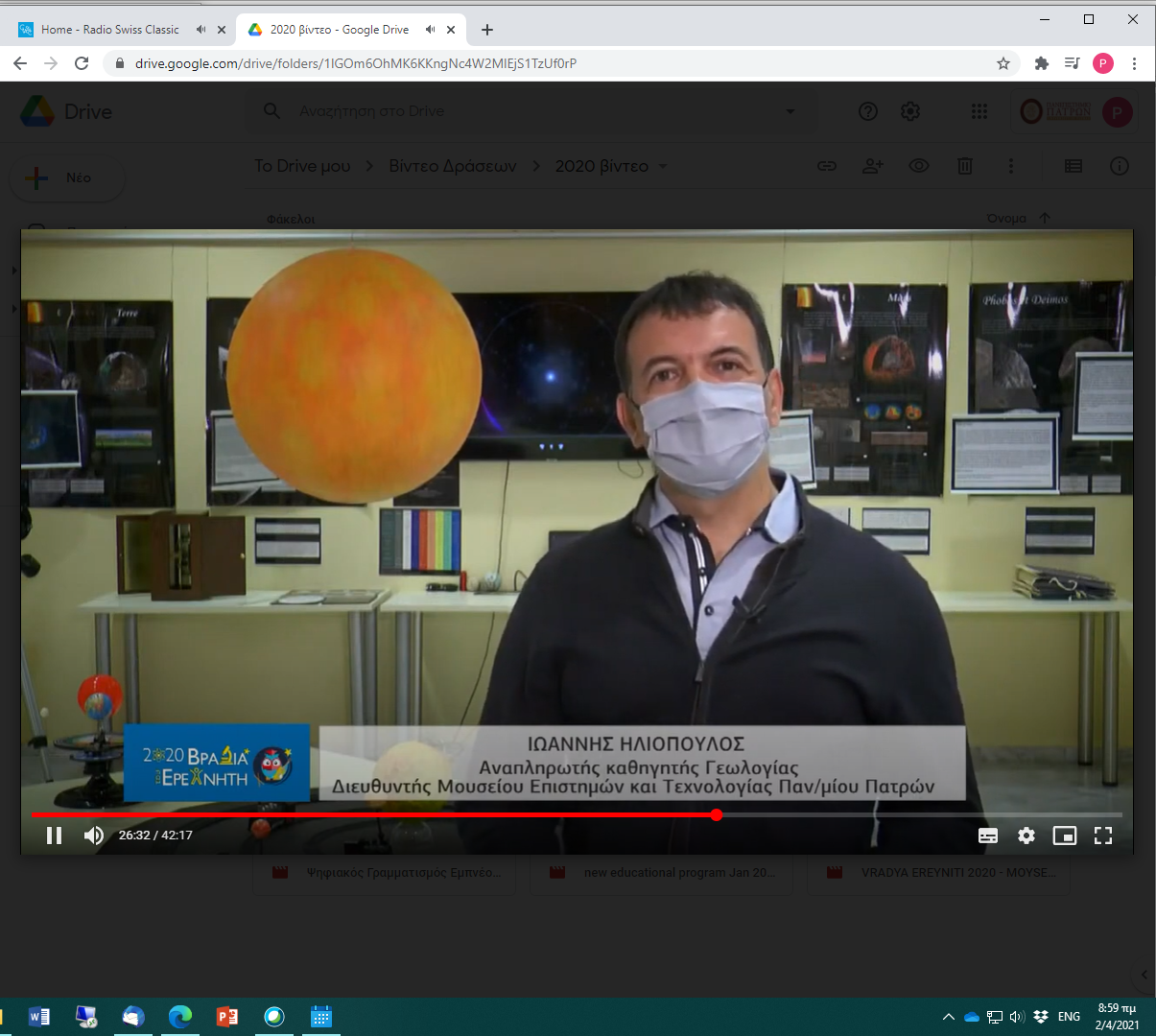Click the Νέο (New) button
The image size is (1156, 1036).
66,177
